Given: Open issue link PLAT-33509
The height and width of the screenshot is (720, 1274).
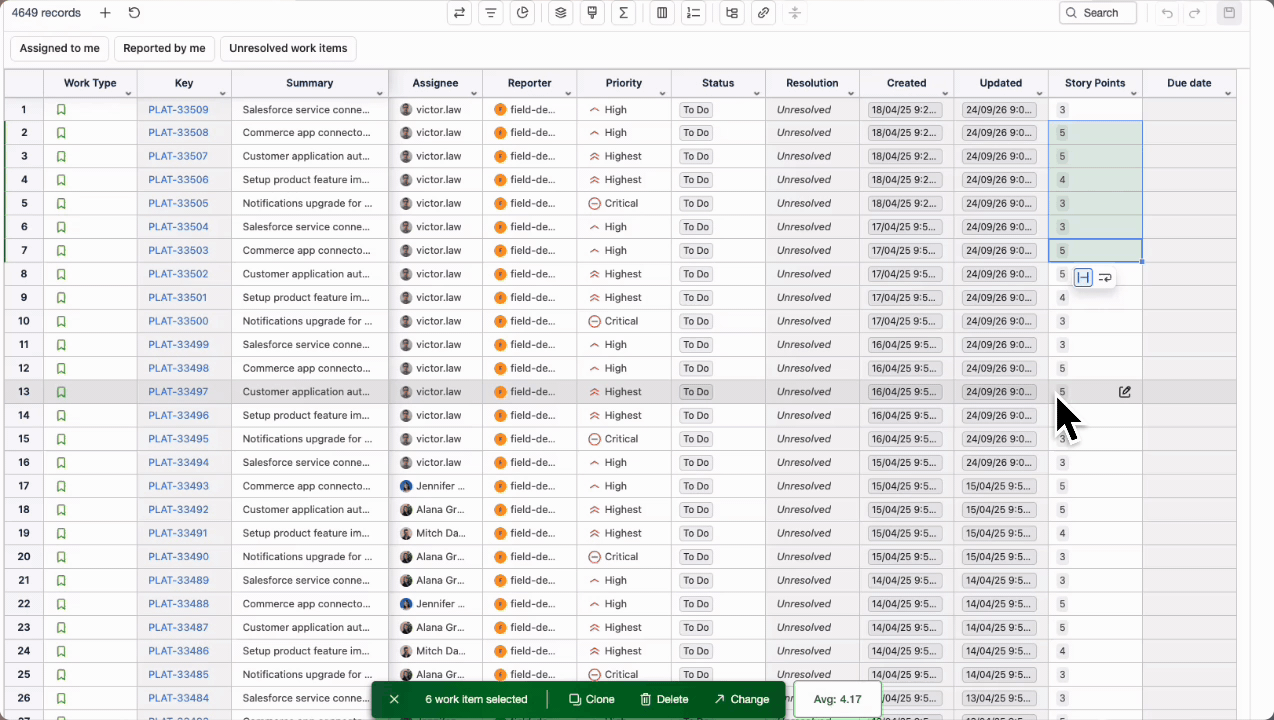Looking at the screenshot, I should 178,110.
